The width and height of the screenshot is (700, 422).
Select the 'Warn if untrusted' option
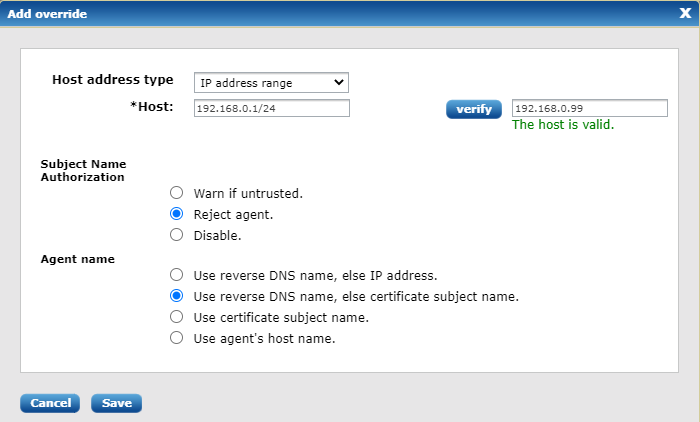(x=177, y=192)
